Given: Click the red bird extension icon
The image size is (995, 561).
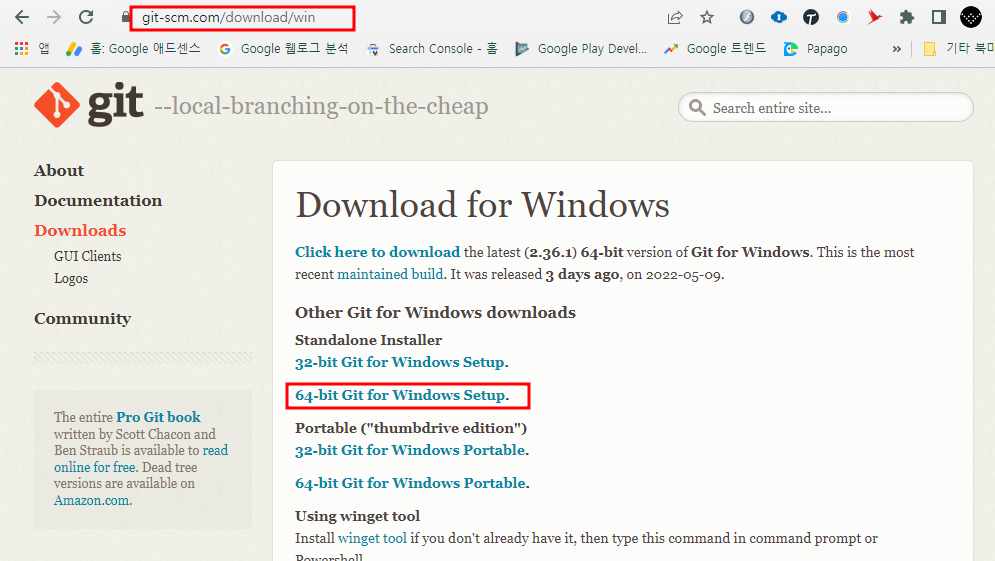Looking at the screenshot, I should (874, 17).
